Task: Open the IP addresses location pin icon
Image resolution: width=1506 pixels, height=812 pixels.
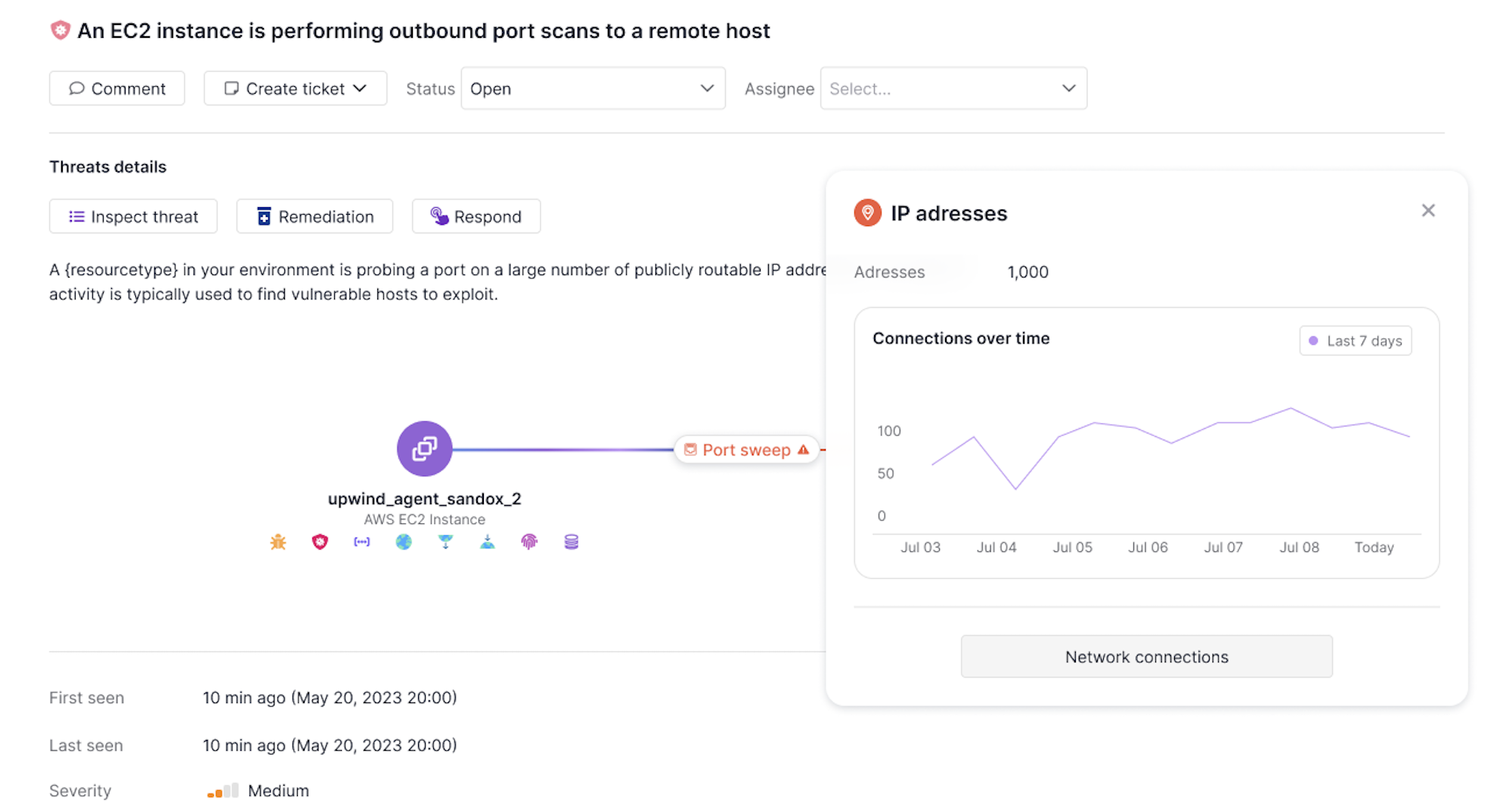Action: (867, 212)
